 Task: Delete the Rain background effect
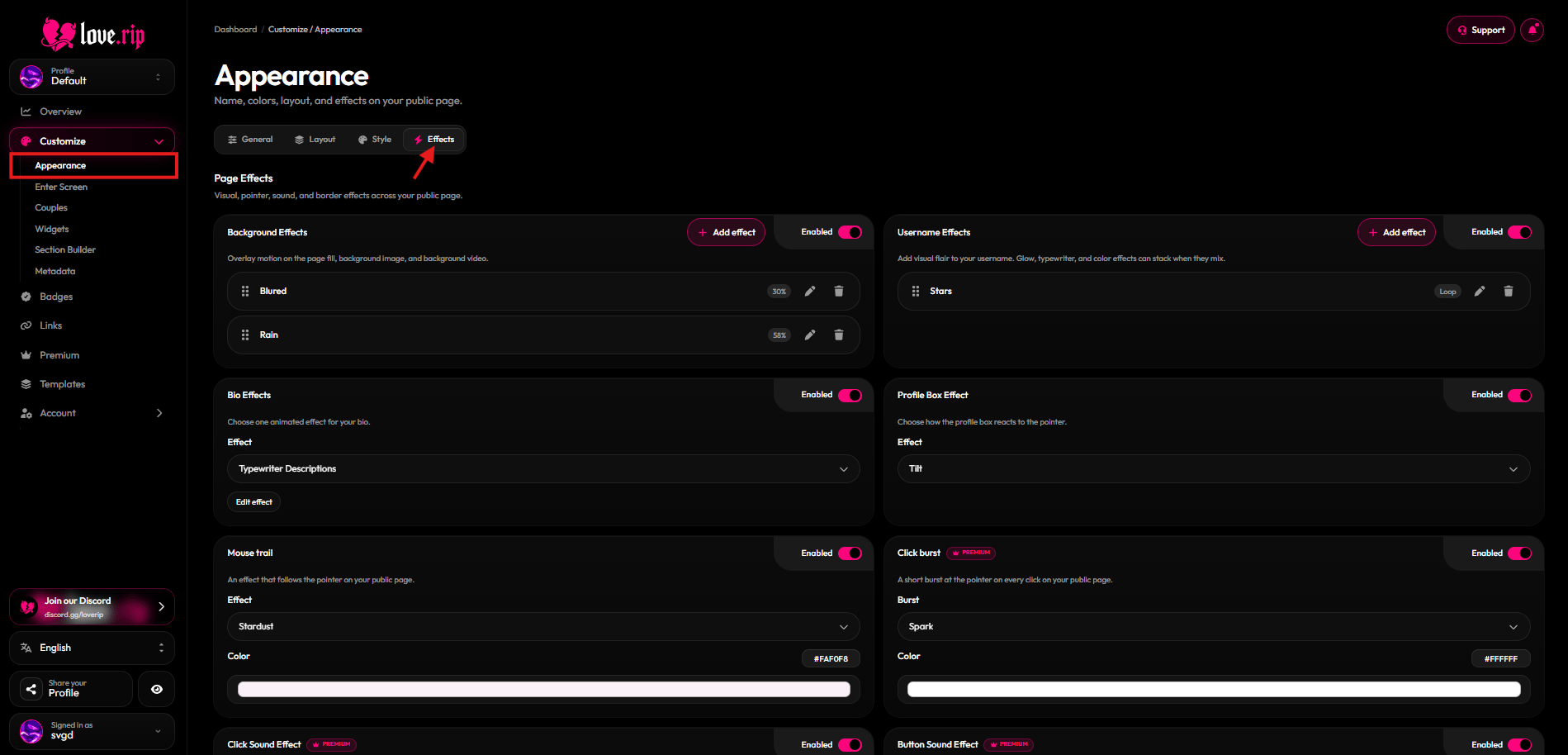click(x=838, y=335)
